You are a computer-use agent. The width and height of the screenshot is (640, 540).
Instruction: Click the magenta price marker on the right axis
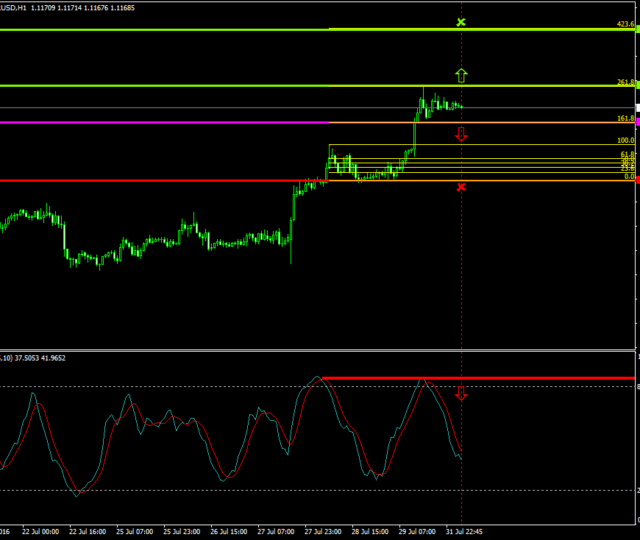point(637,122)
